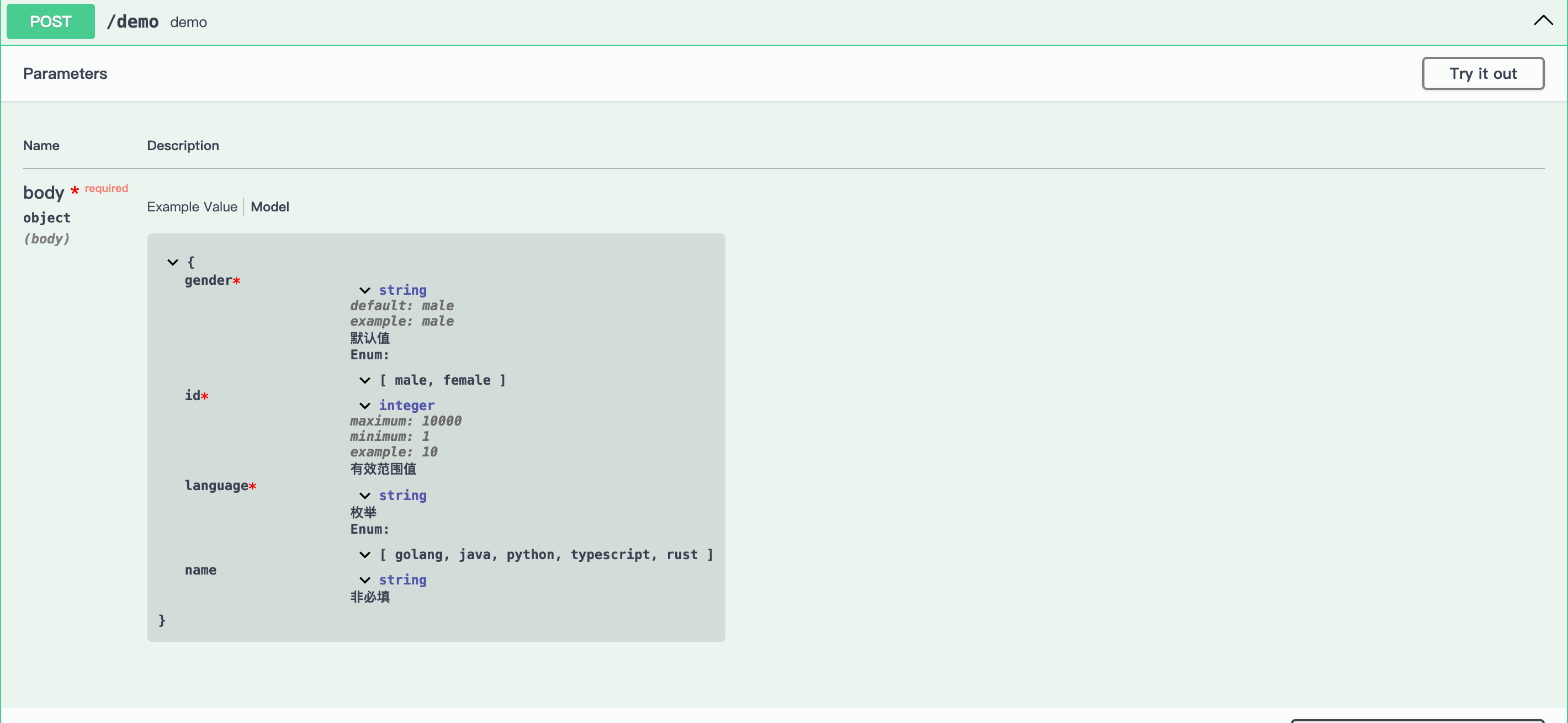Screen dimensions: 1568x723
Task: Collapse the POST /demo operation chevron
Action: point(1543,20)
